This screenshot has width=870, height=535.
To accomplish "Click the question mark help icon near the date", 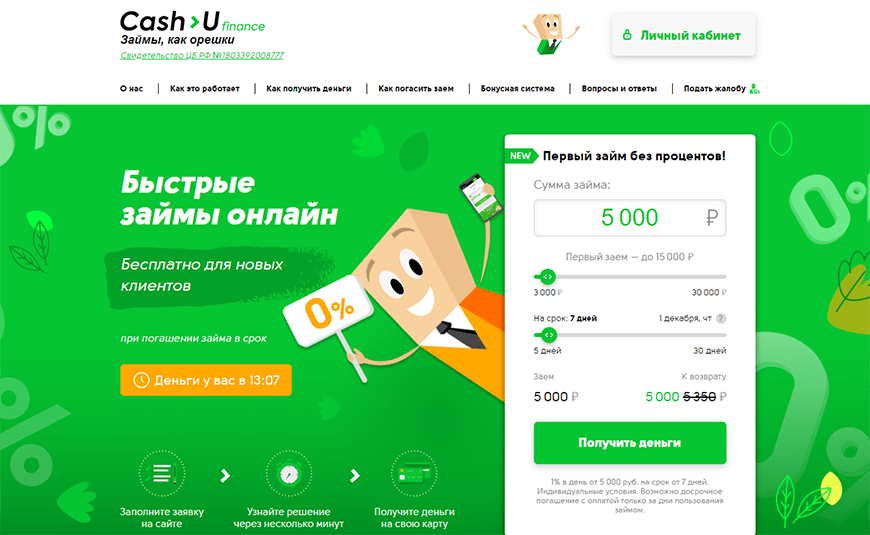I will pyautogui.click(x=721, y=319).
